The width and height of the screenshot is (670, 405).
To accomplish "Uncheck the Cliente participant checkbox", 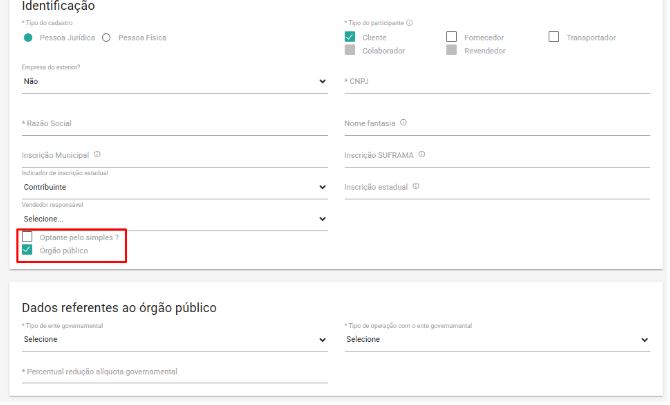I will (350, 37).
